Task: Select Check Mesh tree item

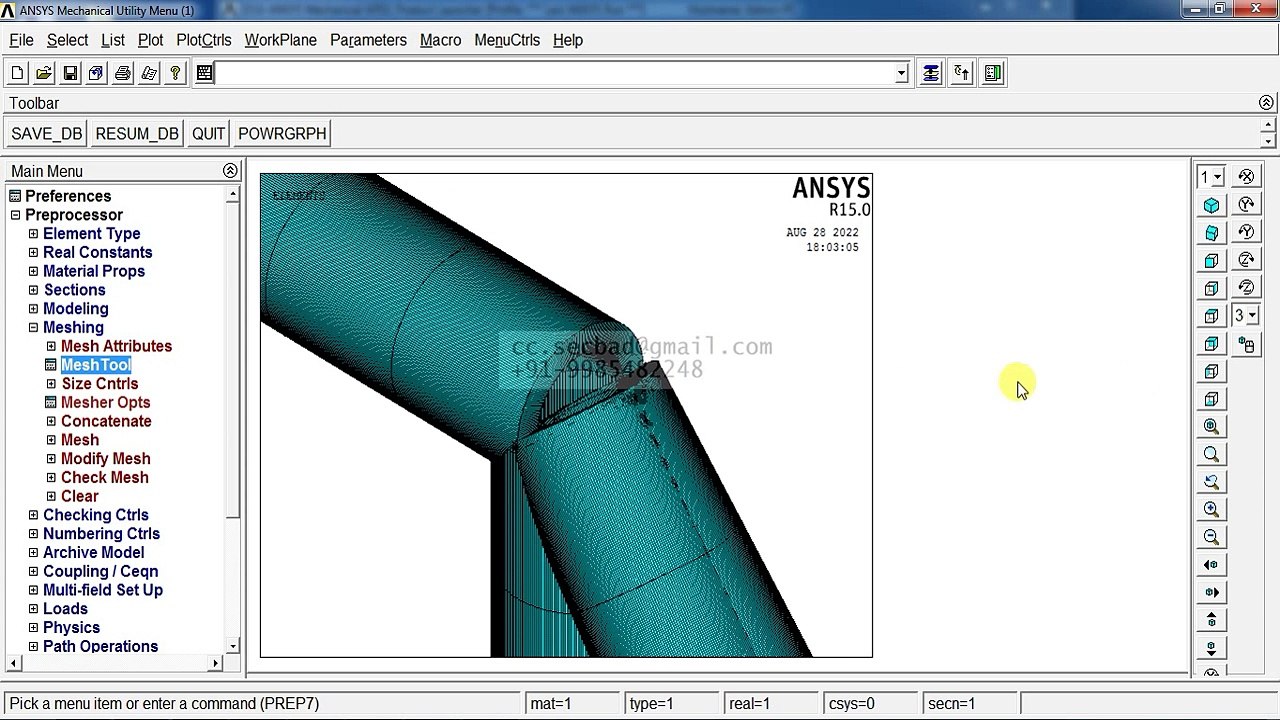Action: coord(104,478)
